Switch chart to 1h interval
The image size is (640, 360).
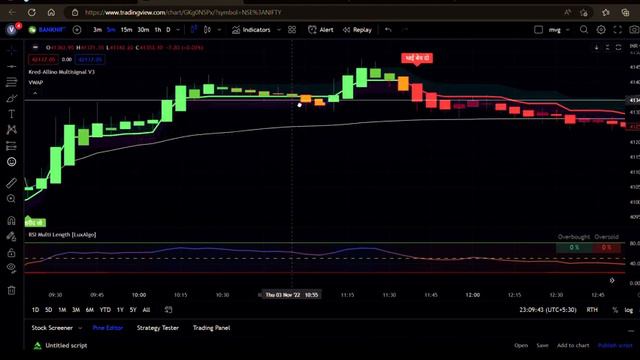coord(158,30)
